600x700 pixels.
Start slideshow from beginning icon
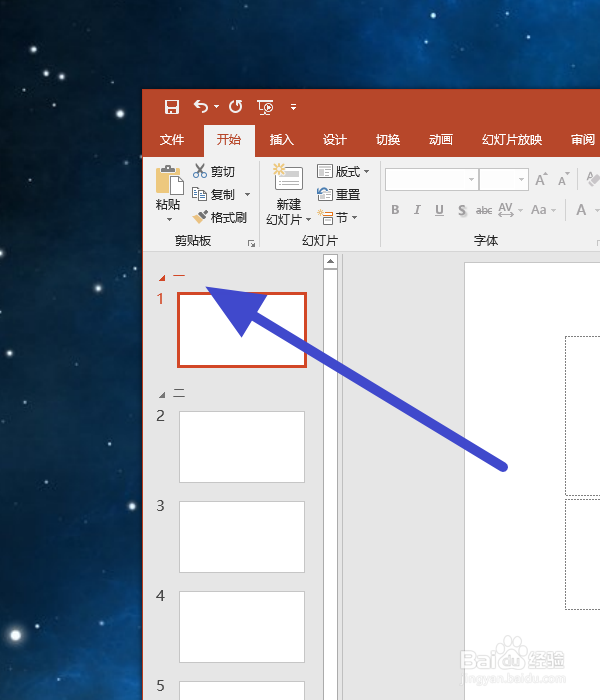click(265, 107)
